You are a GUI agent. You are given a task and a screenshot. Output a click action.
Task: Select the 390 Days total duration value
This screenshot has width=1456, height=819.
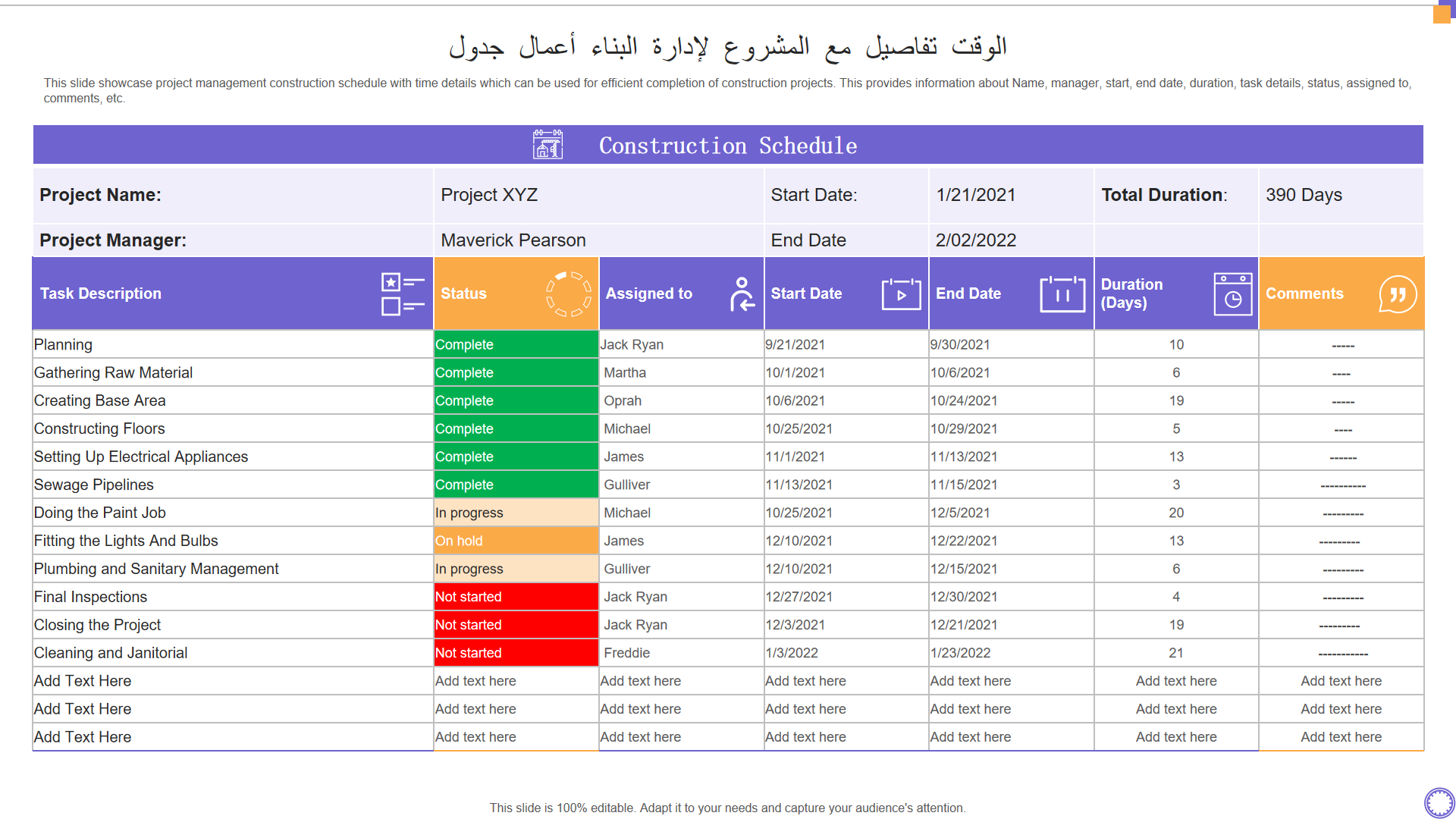pyautogui.click(x=1304, y=195)
